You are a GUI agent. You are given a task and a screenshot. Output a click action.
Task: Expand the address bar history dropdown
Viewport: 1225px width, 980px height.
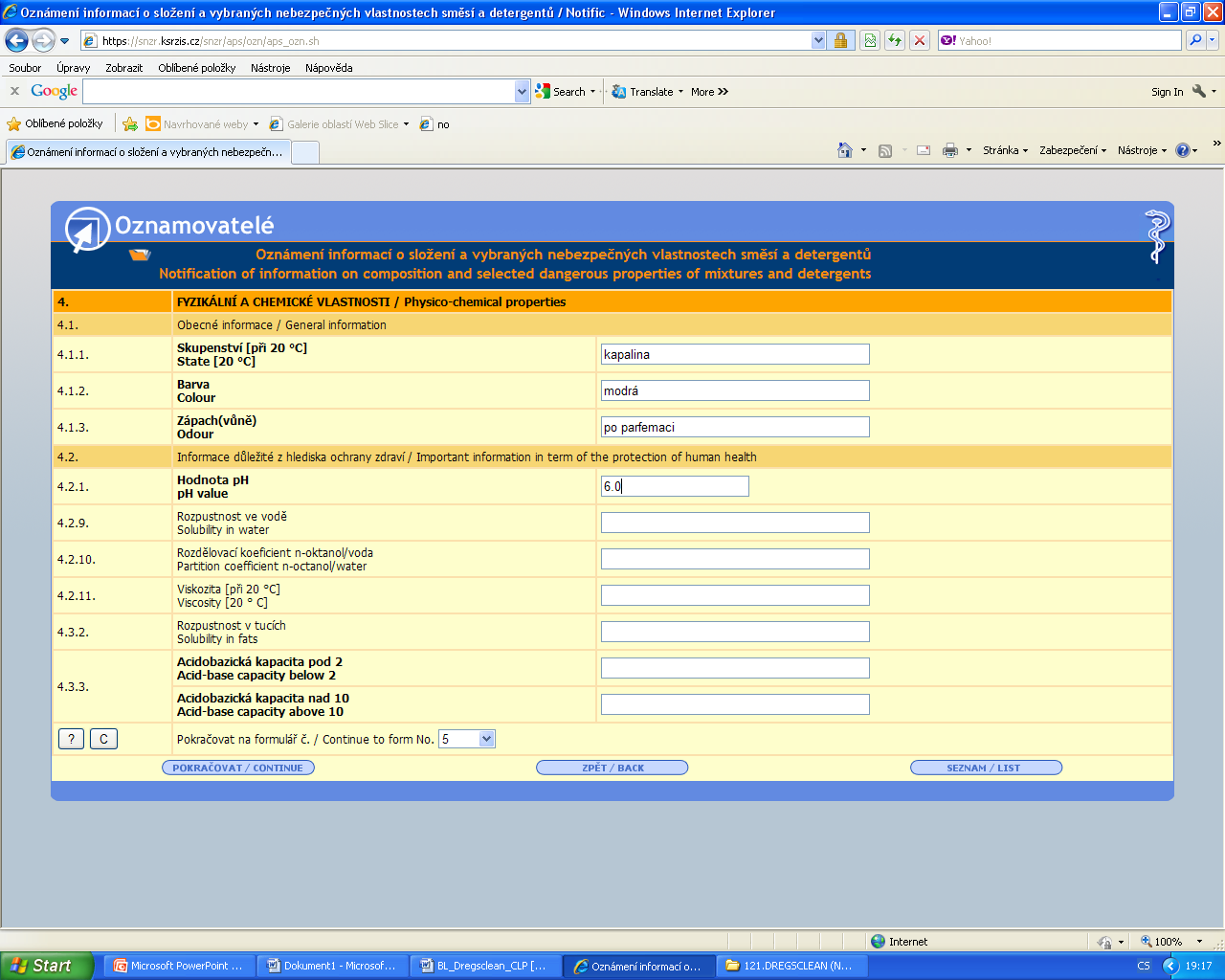tap(818, 40)
